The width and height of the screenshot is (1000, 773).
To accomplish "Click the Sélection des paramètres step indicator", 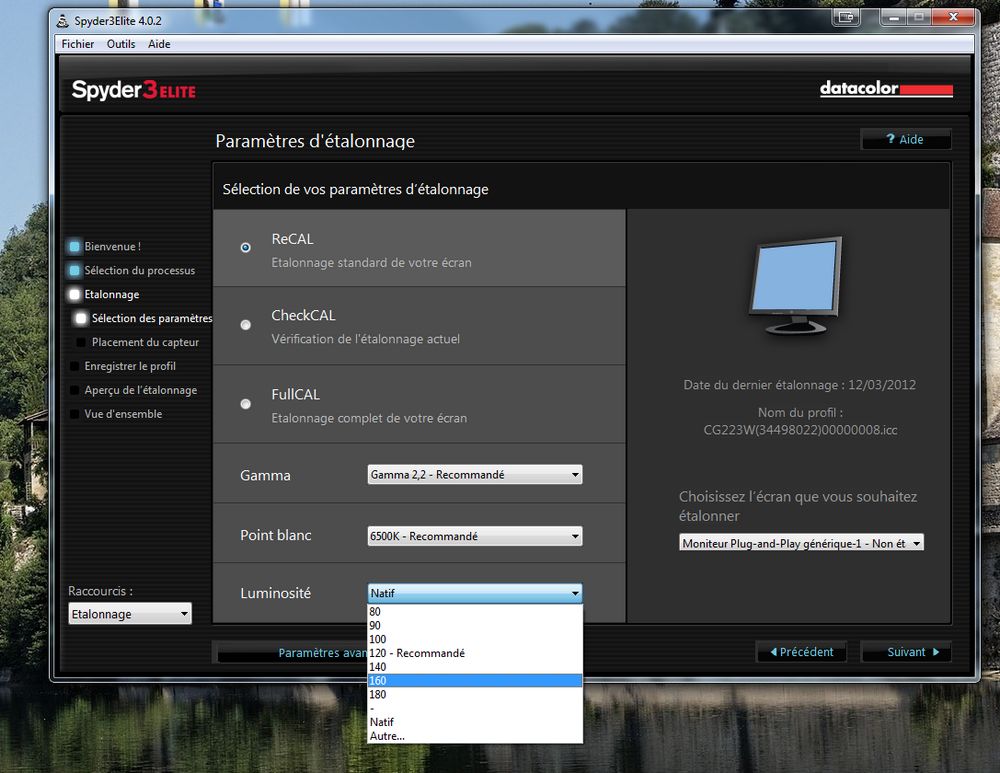I will (81, 318).
